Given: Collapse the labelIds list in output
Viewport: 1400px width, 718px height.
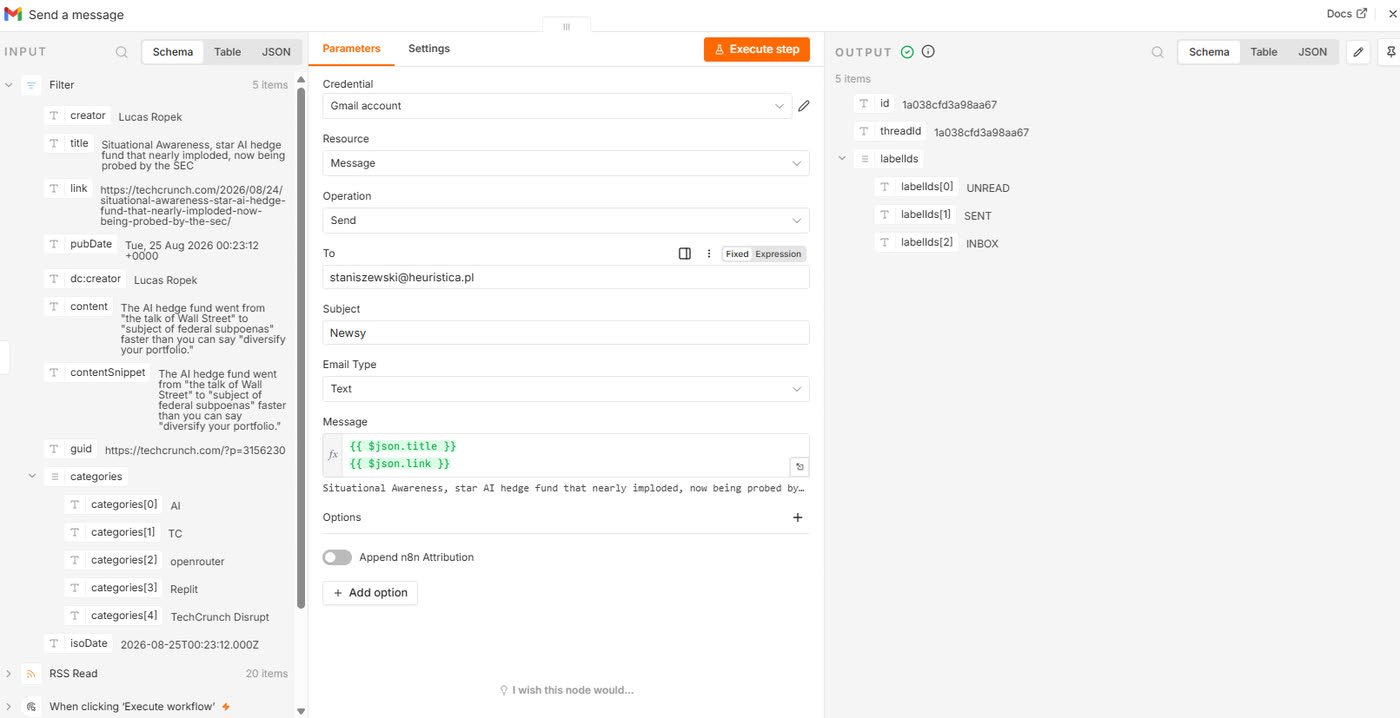Looking at the screenshot, I should 842,159.
